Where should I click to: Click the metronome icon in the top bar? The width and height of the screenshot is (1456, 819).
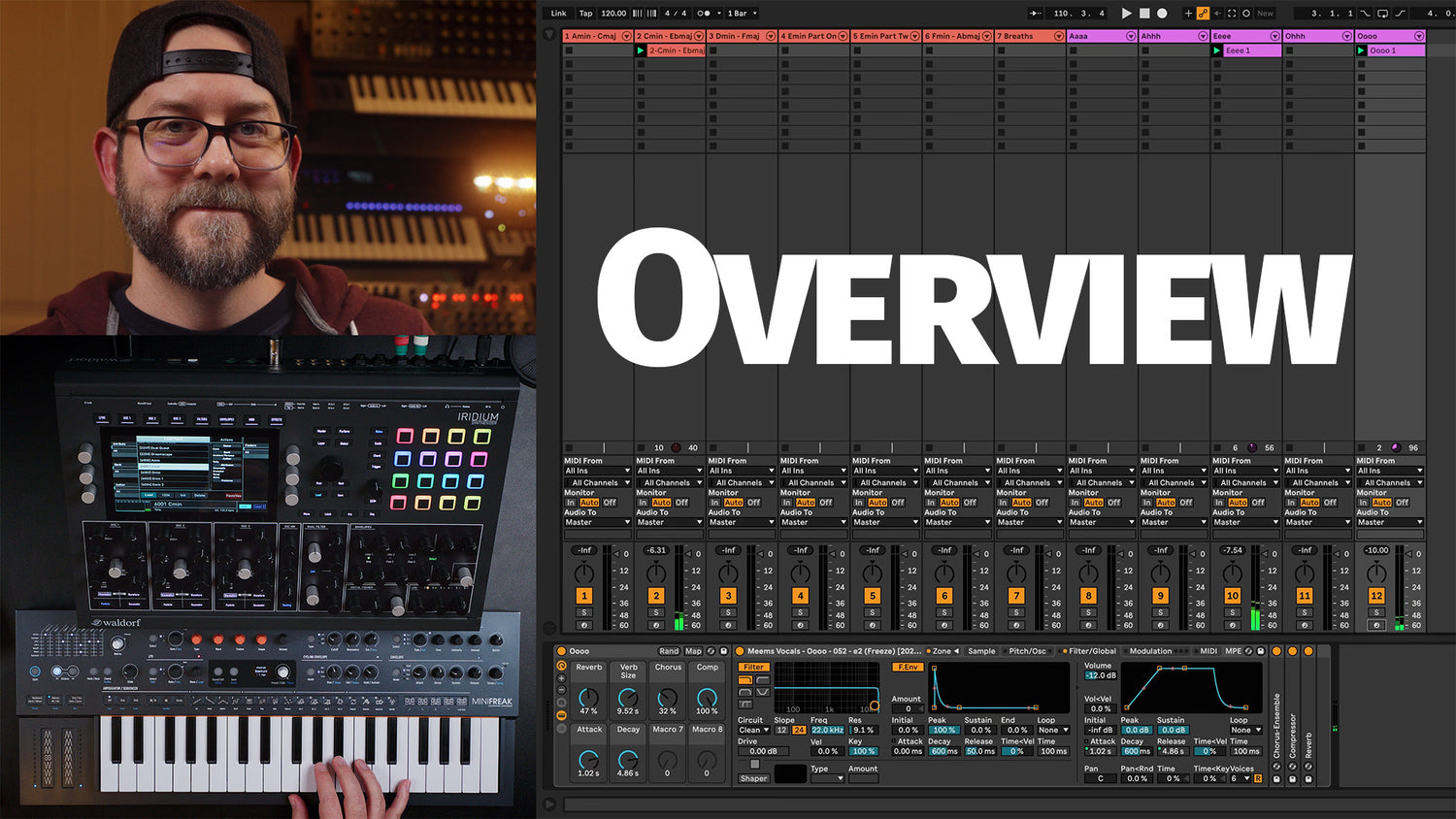[705, 14]
